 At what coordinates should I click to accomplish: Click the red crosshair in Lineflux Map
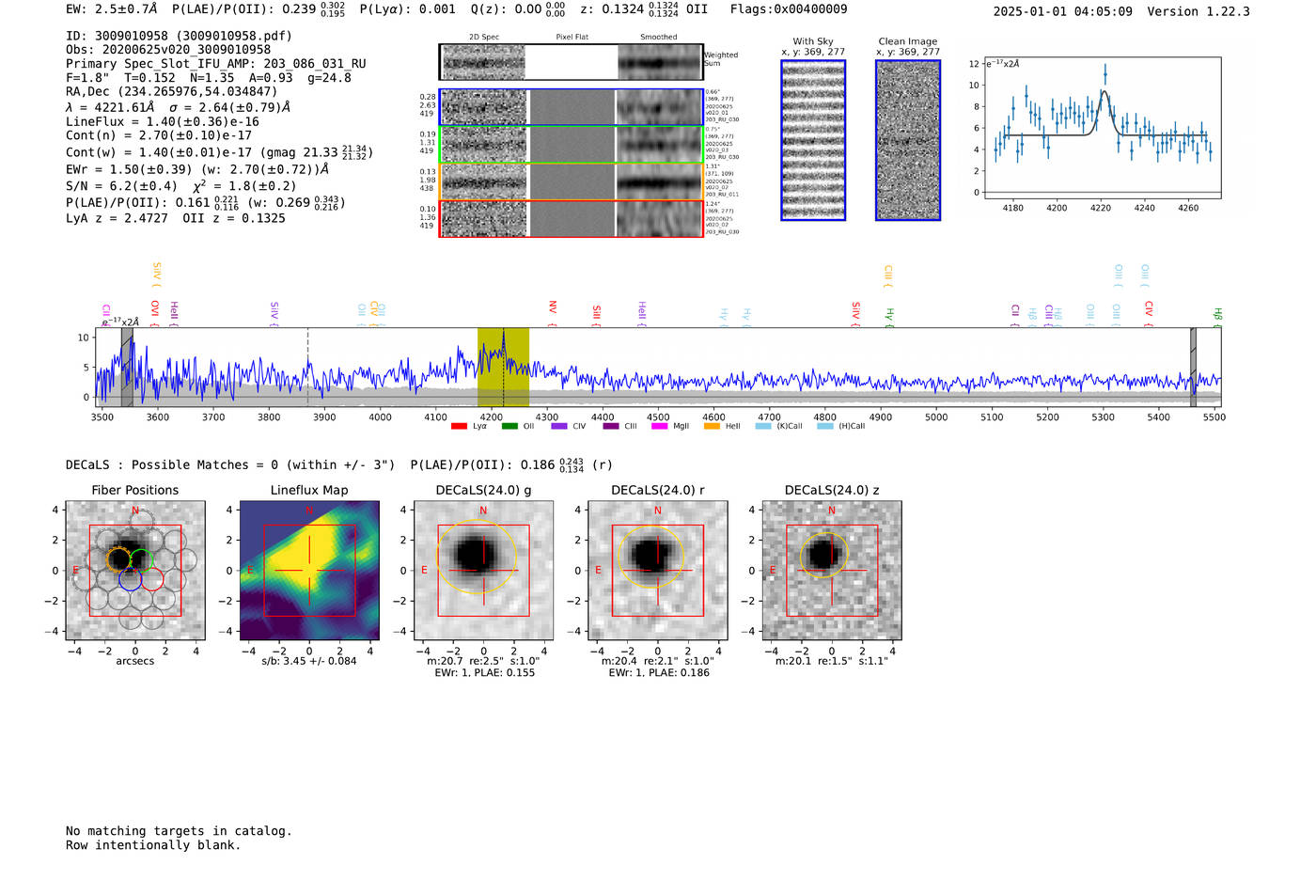click(309, 571)
